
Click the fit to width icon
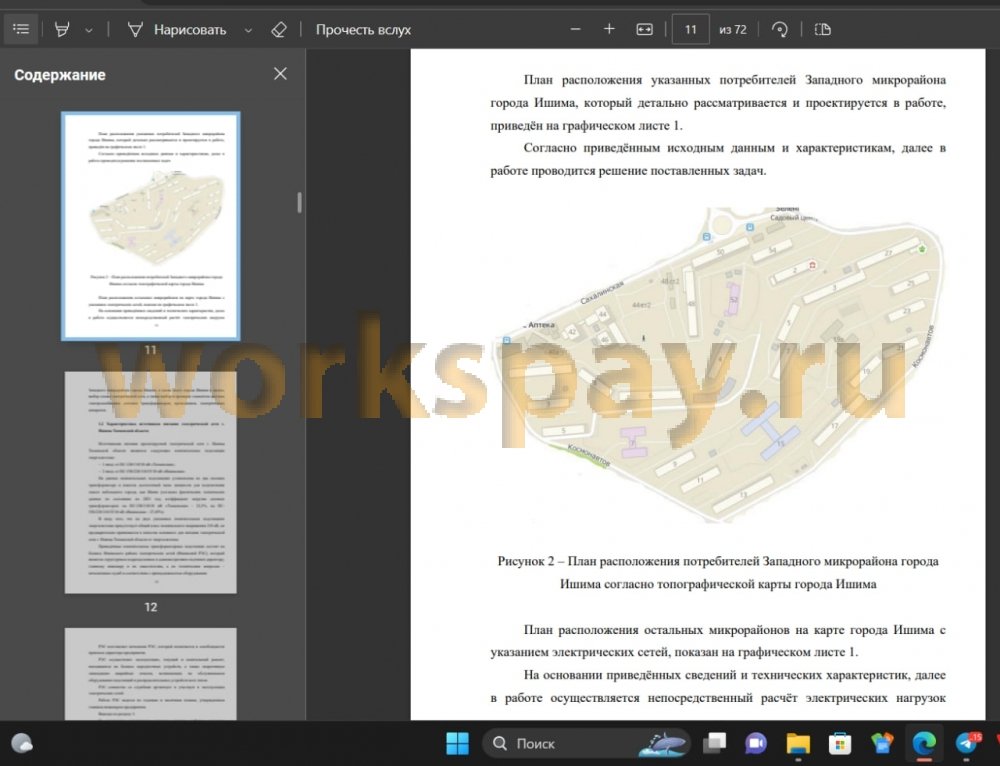coord(644,29)
